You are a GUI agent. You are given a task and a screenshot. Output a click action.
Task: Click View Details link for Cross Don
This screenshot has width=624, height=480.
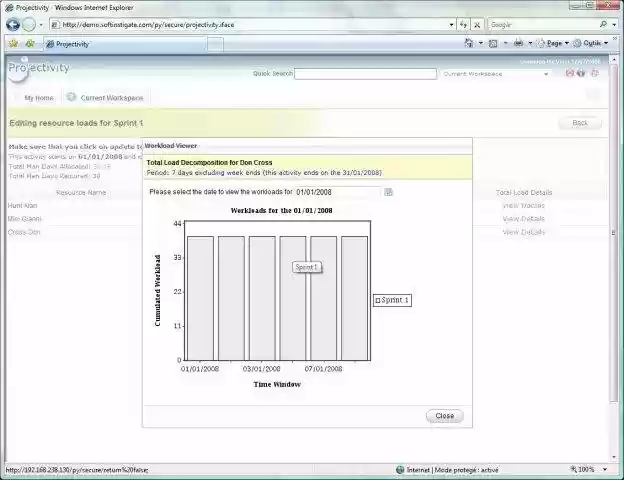click(x=523, y=232)
